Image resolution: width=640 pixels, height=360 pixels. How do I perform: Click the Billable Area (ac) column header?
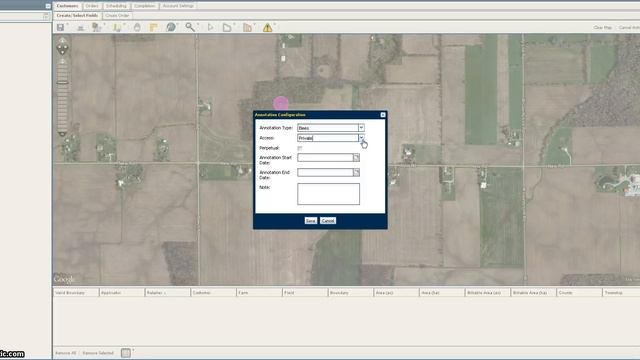click(x=487, y=293)
